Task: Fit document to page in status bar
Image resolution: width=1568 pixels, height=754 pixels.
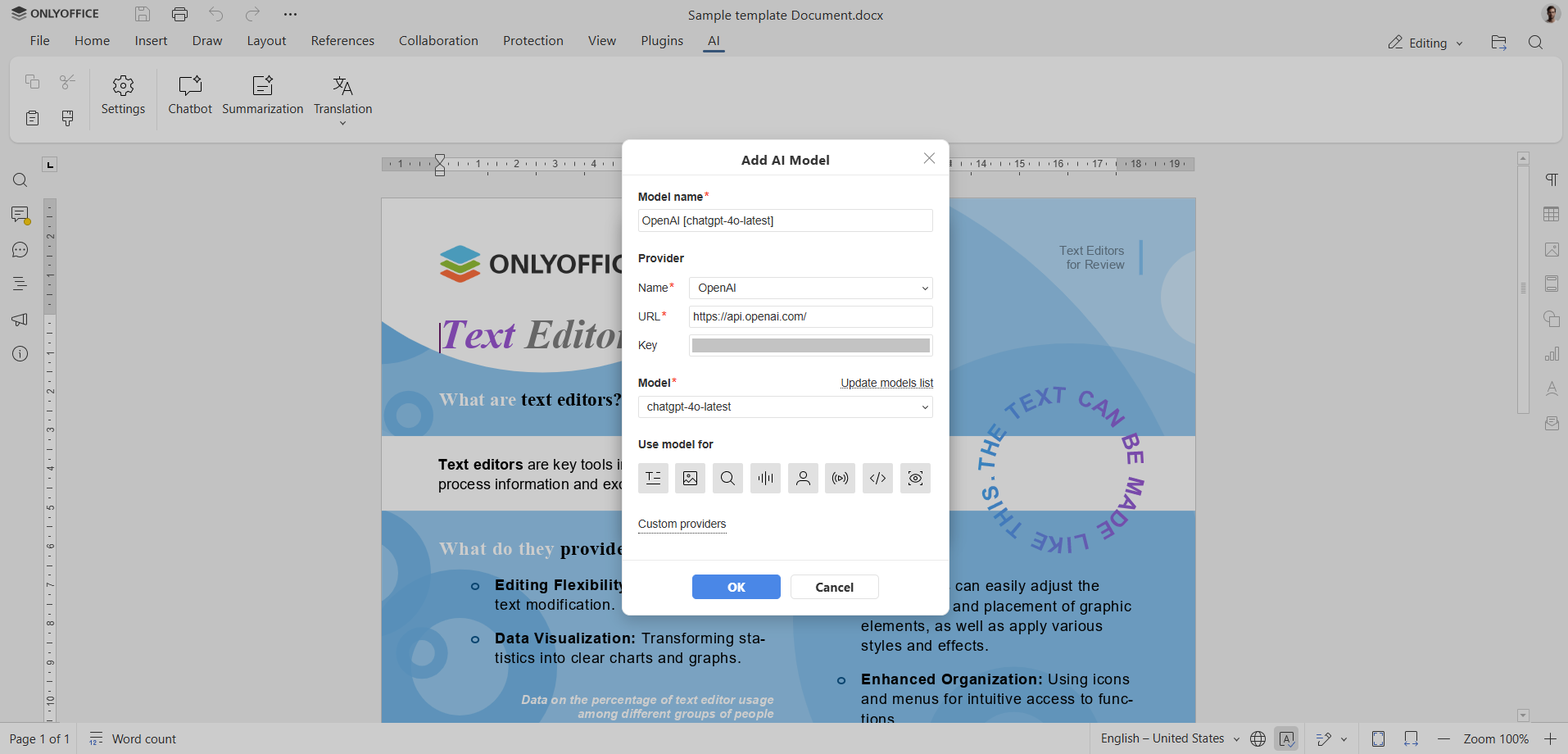Action: click(x=1379, y=739)
